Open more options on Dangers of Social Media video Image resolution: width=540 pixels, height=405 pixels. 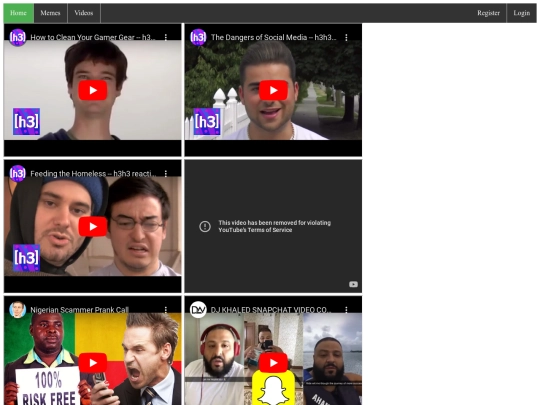(x=346, y=37)
